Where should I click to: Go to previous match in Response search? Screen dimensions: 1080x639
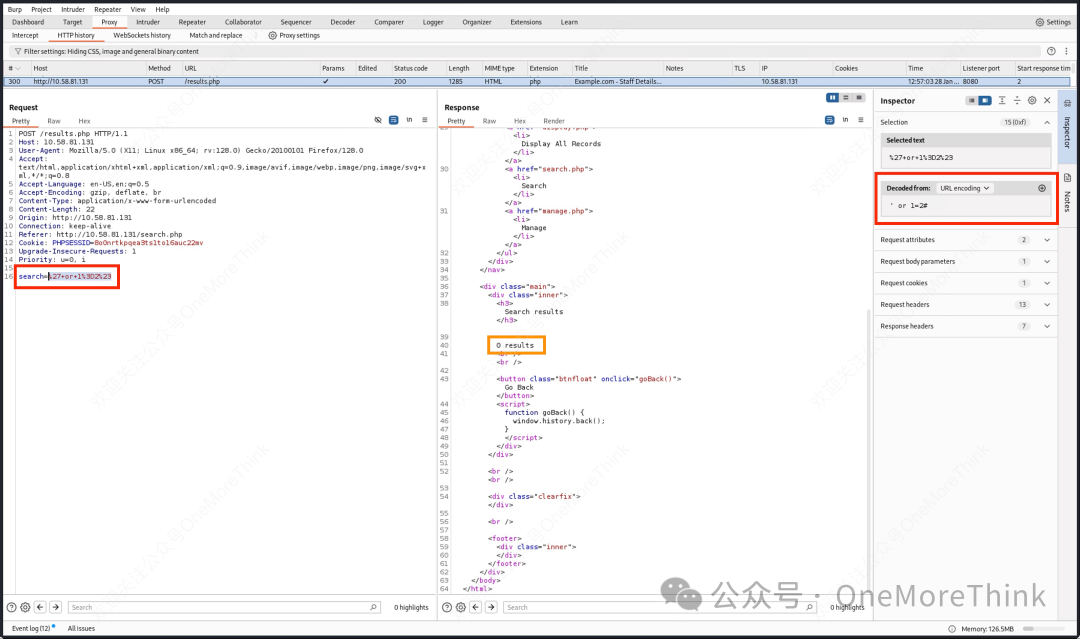[x=475, y=607]
